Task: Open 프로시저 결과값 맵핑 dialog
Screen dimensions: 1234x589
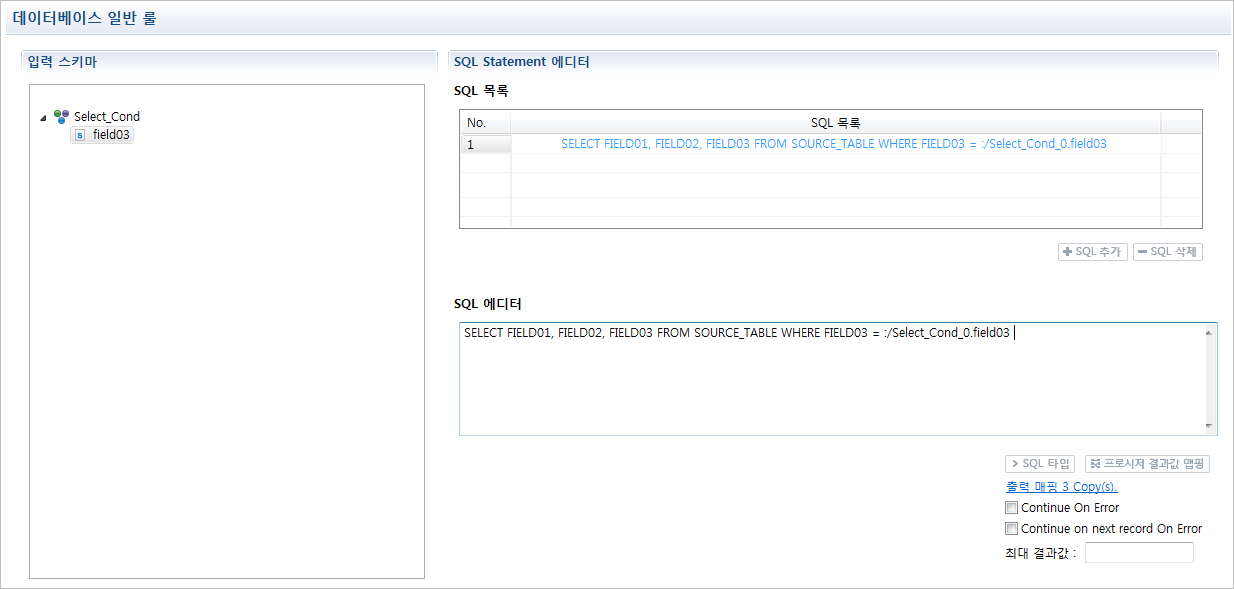Action: (1146, 463)
